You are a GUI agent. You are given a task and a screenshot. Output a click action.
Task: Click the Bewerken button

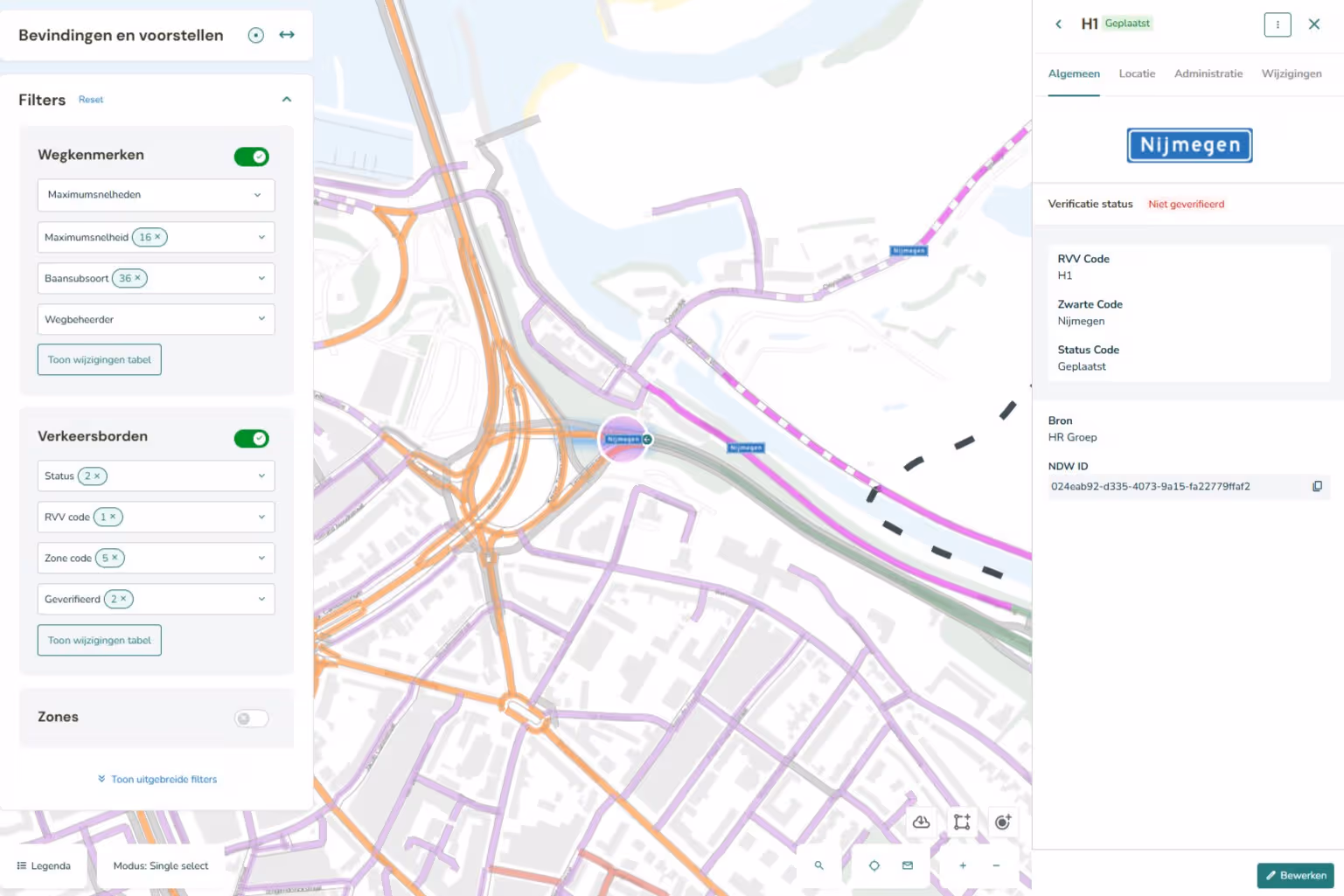click(x=1296, y=875)
